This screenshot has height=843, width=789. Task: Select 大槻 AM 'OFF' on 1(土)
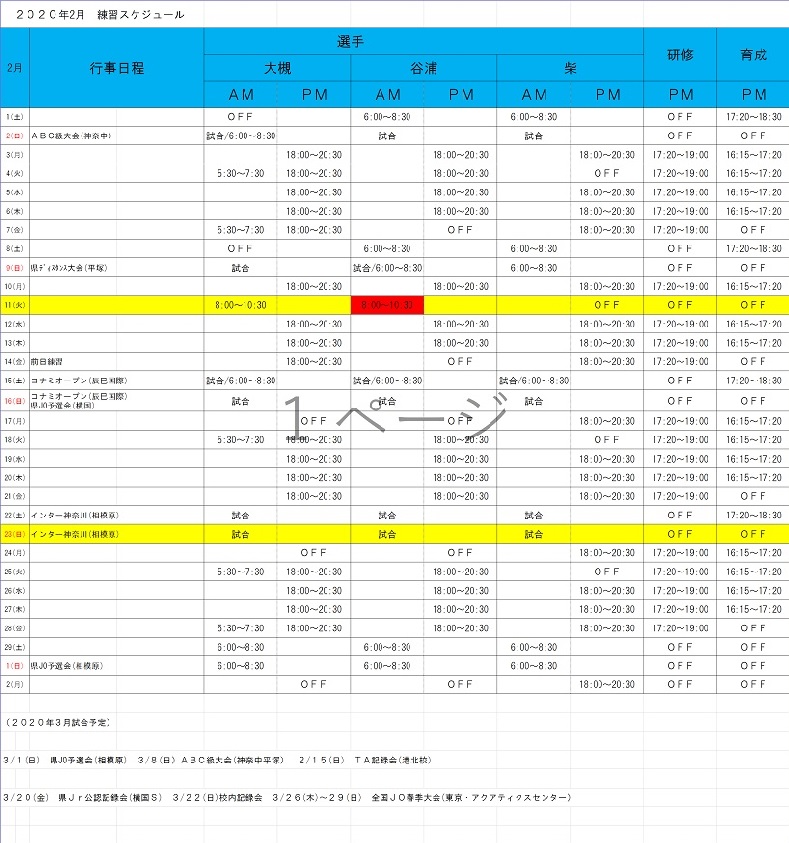pos(240,117)
